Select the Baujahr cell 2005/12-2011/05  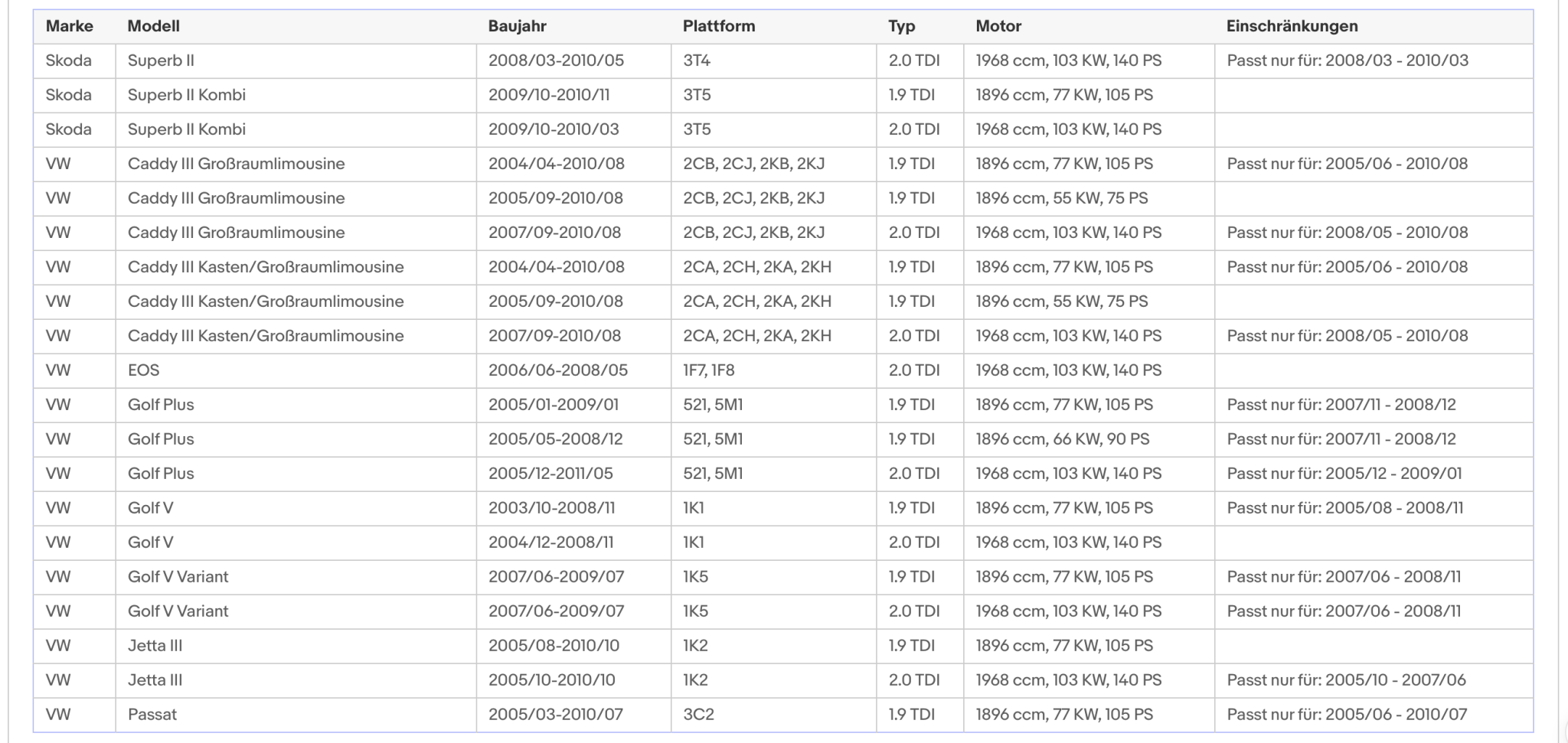coord(574,474)
